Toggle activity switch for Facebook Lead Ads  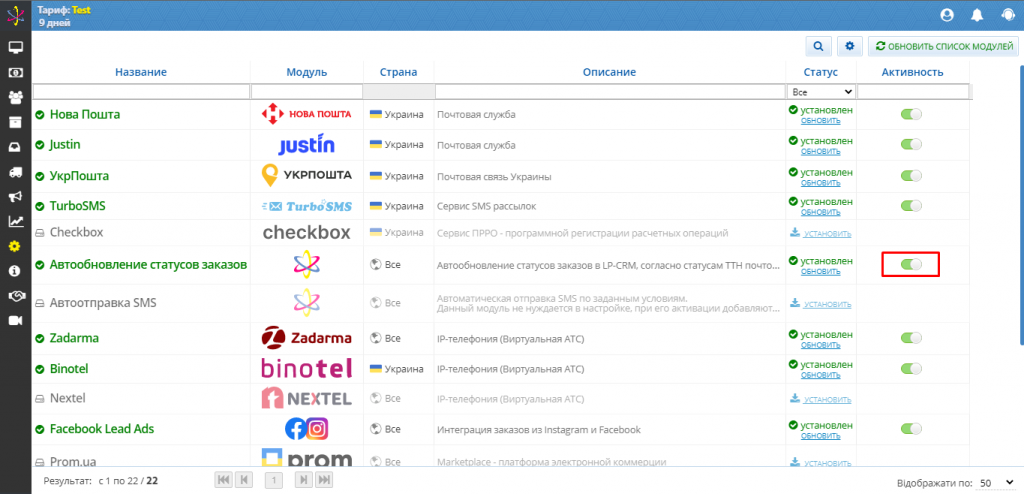click(x=911, y=429)
